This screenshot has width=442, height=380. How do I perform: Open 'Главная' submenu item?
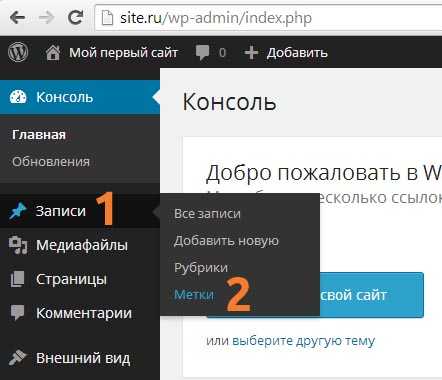pos(39,135)
